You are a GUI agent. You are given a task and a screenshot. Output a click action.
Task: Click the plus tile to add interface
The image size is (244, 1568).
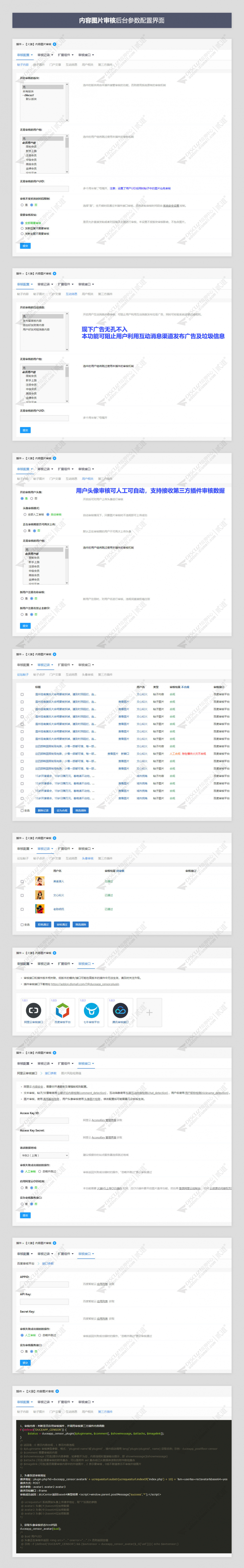coord(149,1012)
